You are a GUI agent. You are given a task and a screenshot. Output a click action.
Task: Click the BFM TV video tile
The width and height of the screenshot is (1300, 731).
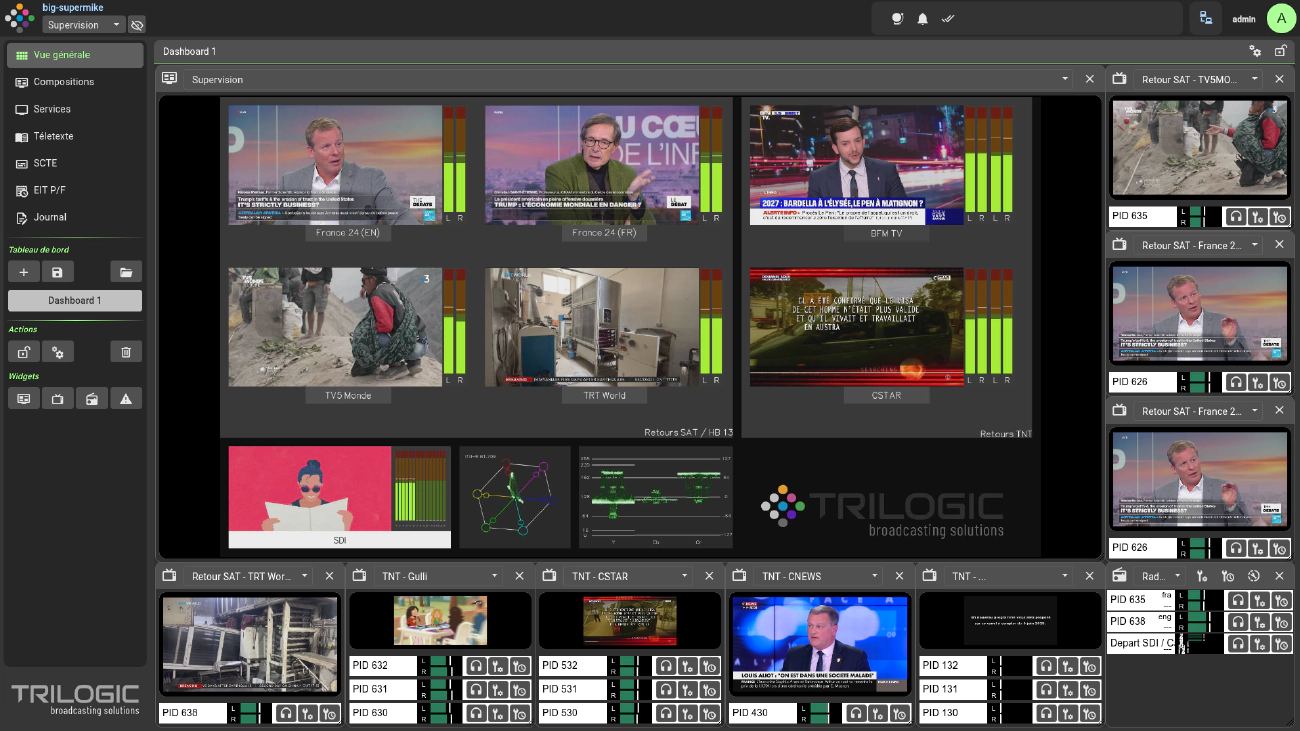[857, 165]
